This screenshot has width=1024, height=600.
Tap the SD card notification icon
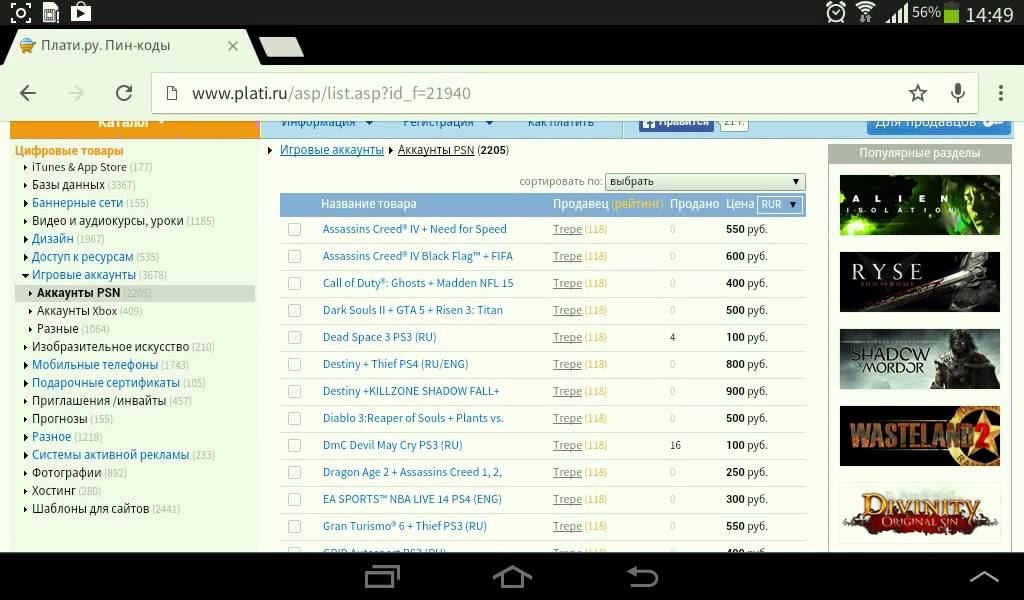tap(51, 12)
